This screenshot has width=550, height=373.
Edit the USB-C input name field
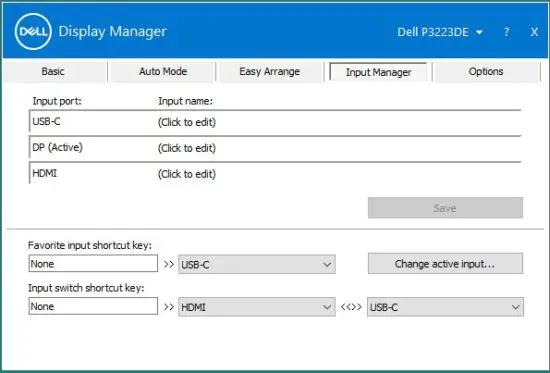[x=187, y=122]
